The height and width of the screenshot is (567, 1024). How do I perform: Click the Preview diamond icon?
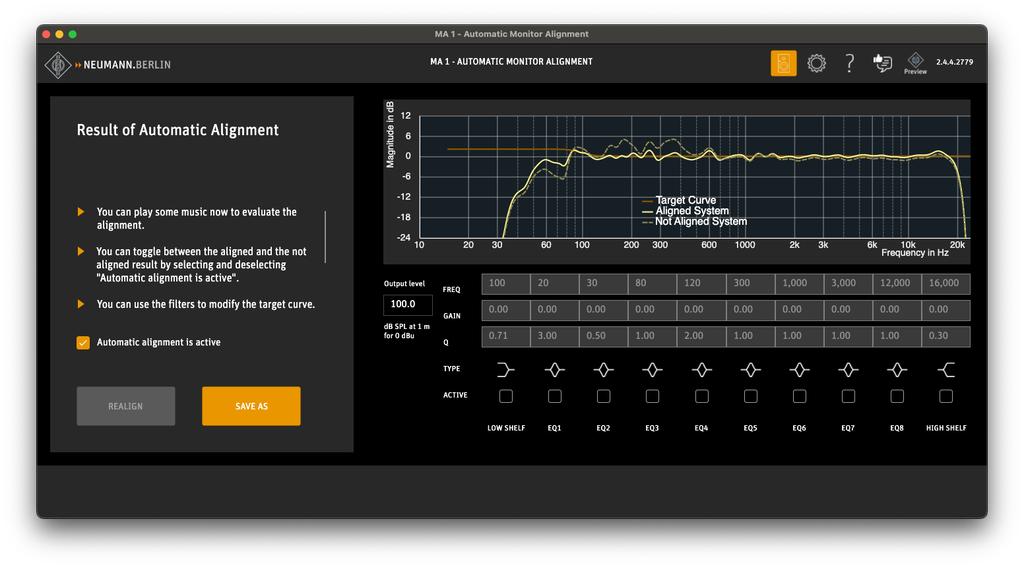[915, 63]
